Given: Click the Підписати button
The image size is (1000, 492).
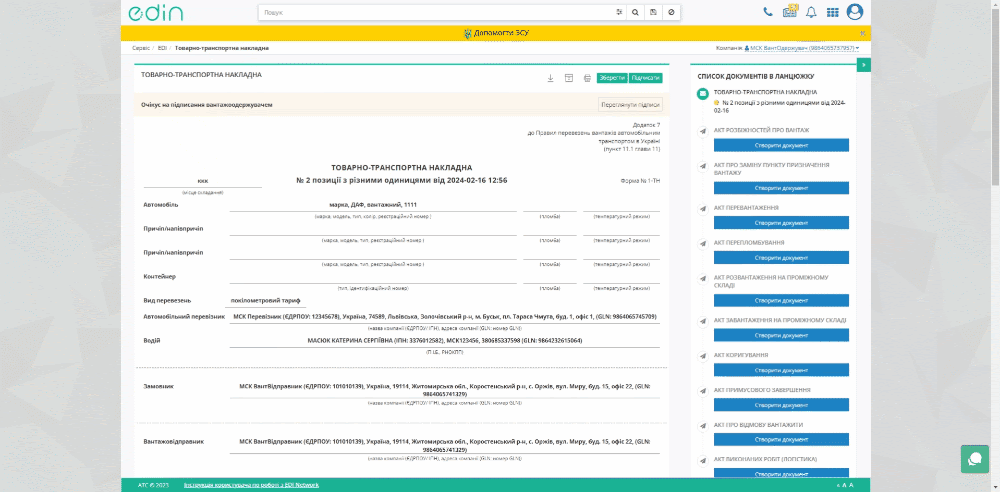Looking at the screenshot, I should tap(645, 78).
